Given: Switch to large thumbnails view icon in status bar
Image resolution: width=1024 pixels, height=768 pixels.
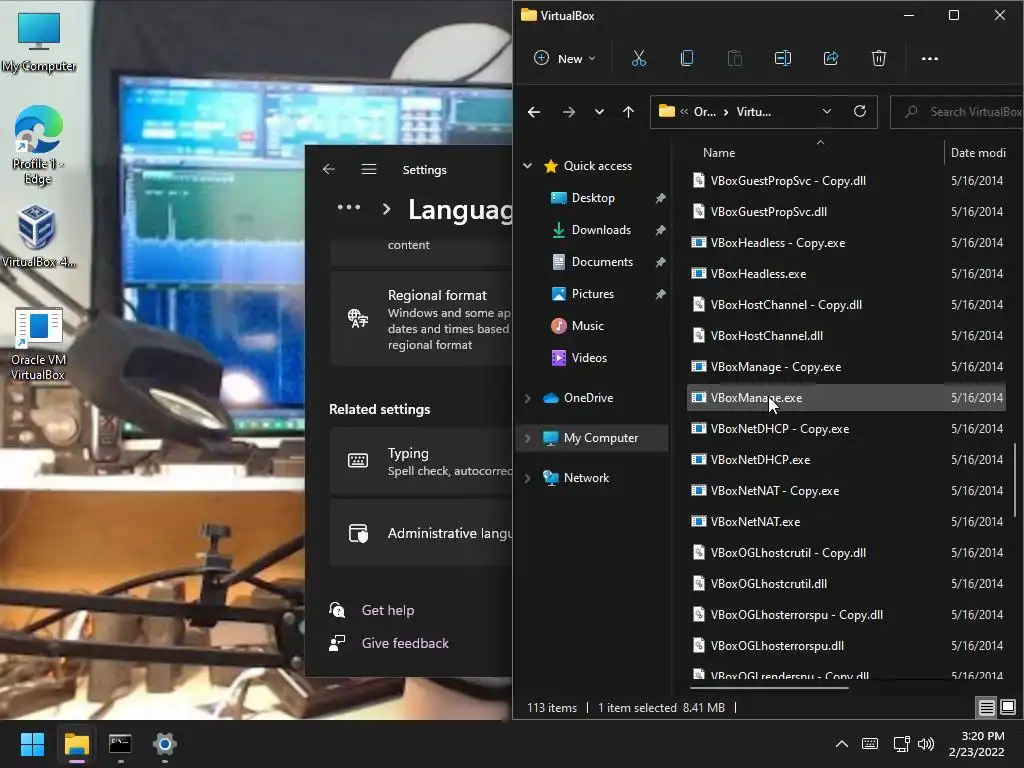Looking at the screenshot, I should [x=1008, y=707].
